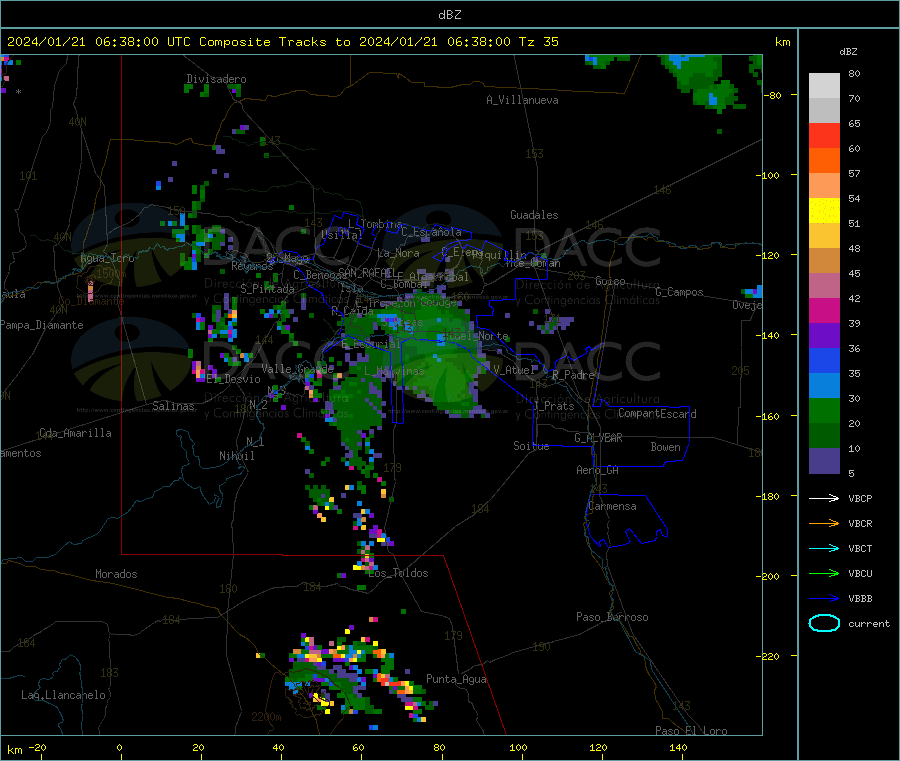Pick the grey swatch between 70 and 65

tap(824, 111)
